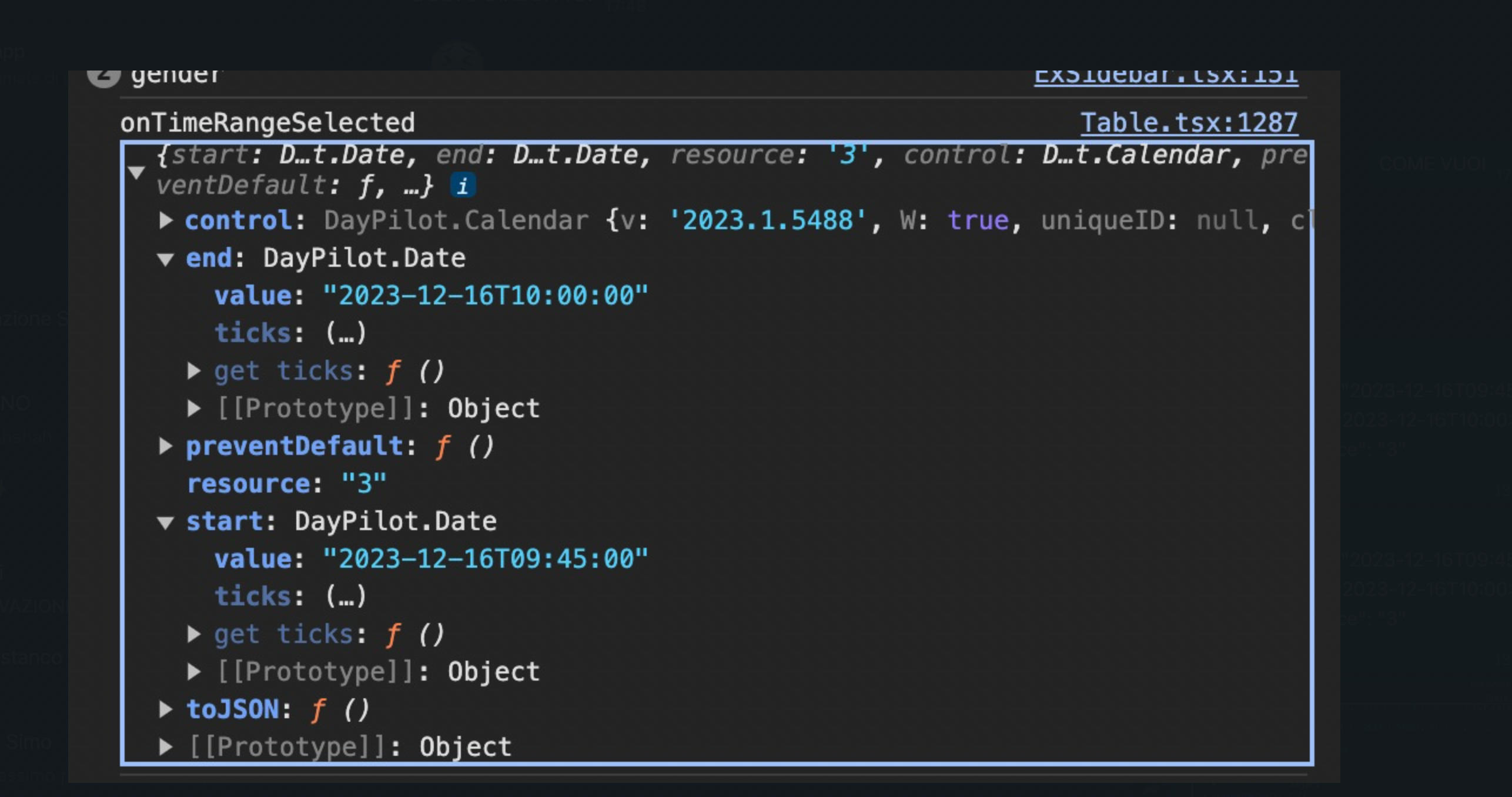Open the ExSidebar.tsx source link

pos(1166,79)
